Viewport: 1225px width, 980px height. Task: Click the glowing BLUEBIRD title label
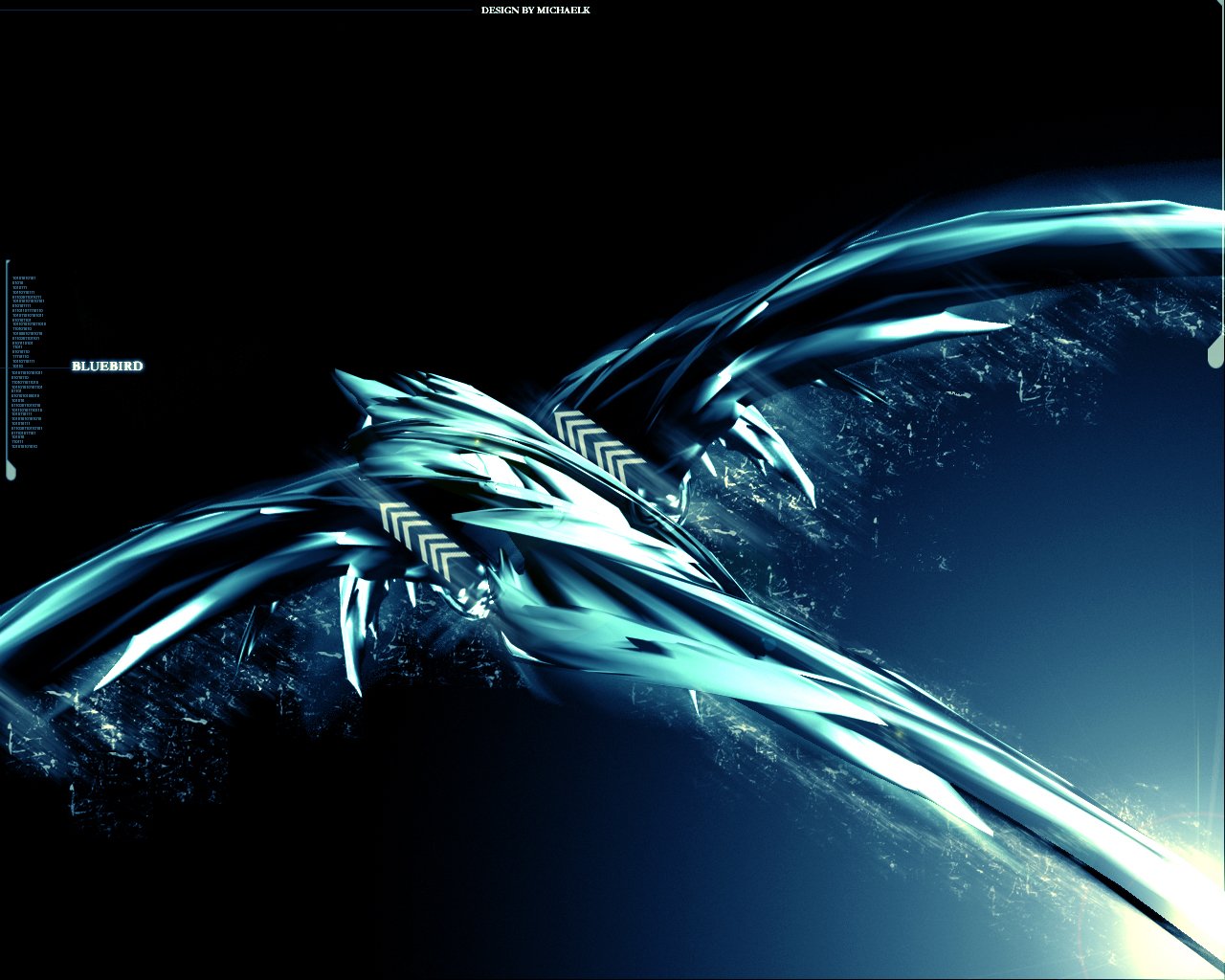point(107,367)
